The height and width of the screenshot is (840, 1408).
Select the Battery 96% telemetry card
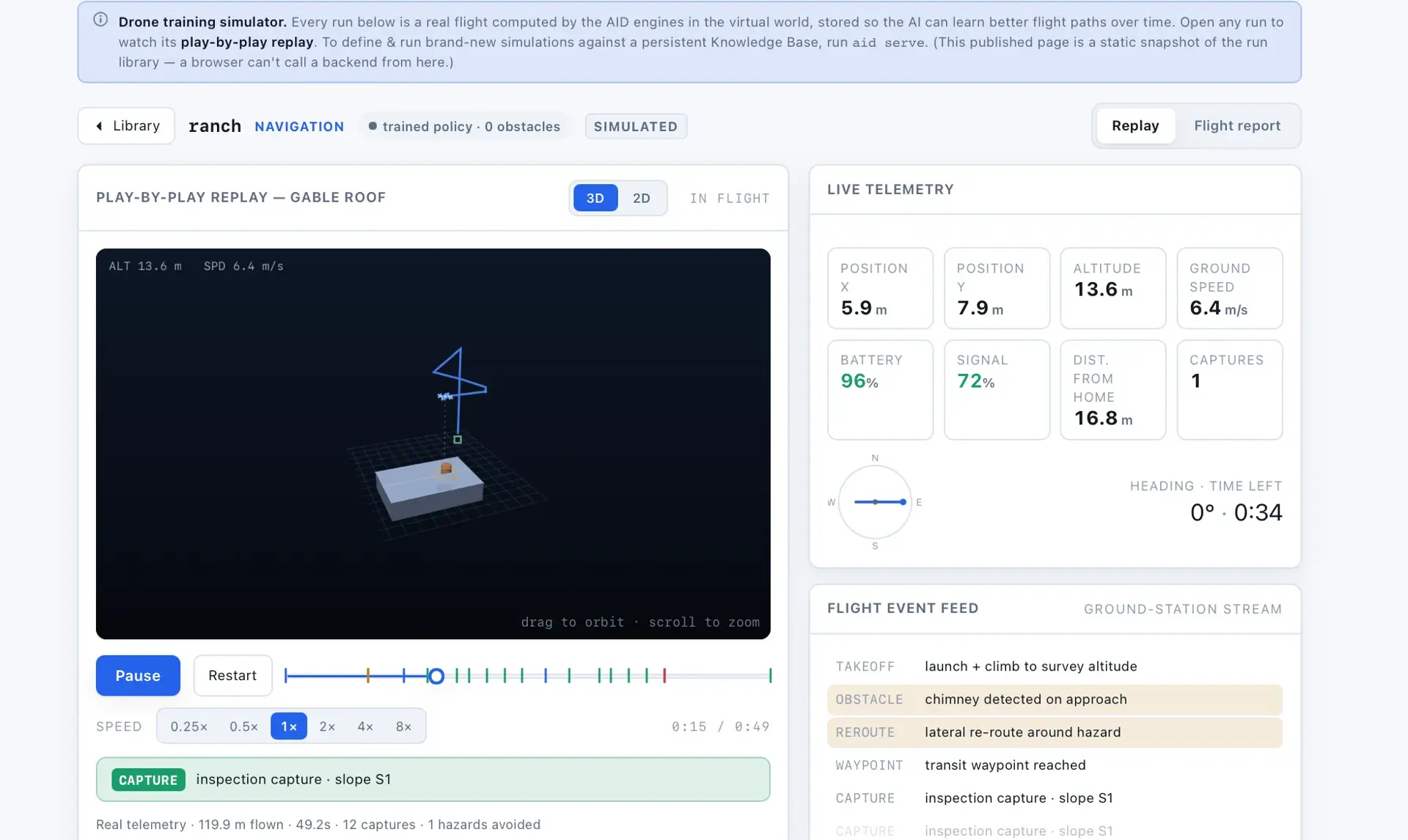[x=880, y=390]
